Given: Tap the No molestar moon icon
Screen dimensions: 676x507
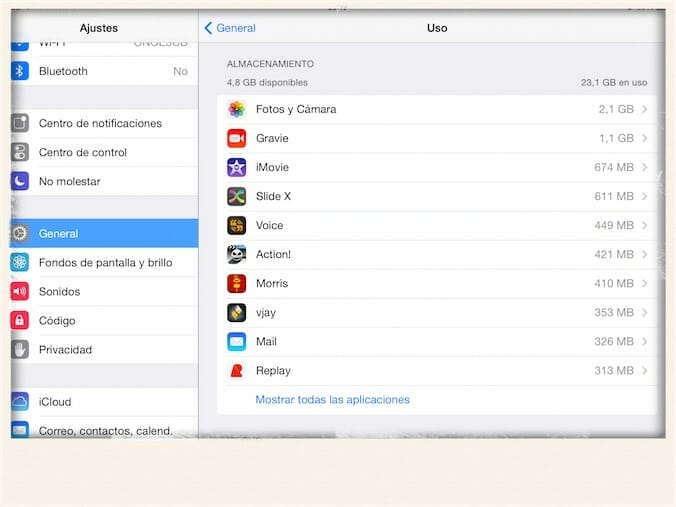Looking at the screenshot, I should click(x=19, y=181).
